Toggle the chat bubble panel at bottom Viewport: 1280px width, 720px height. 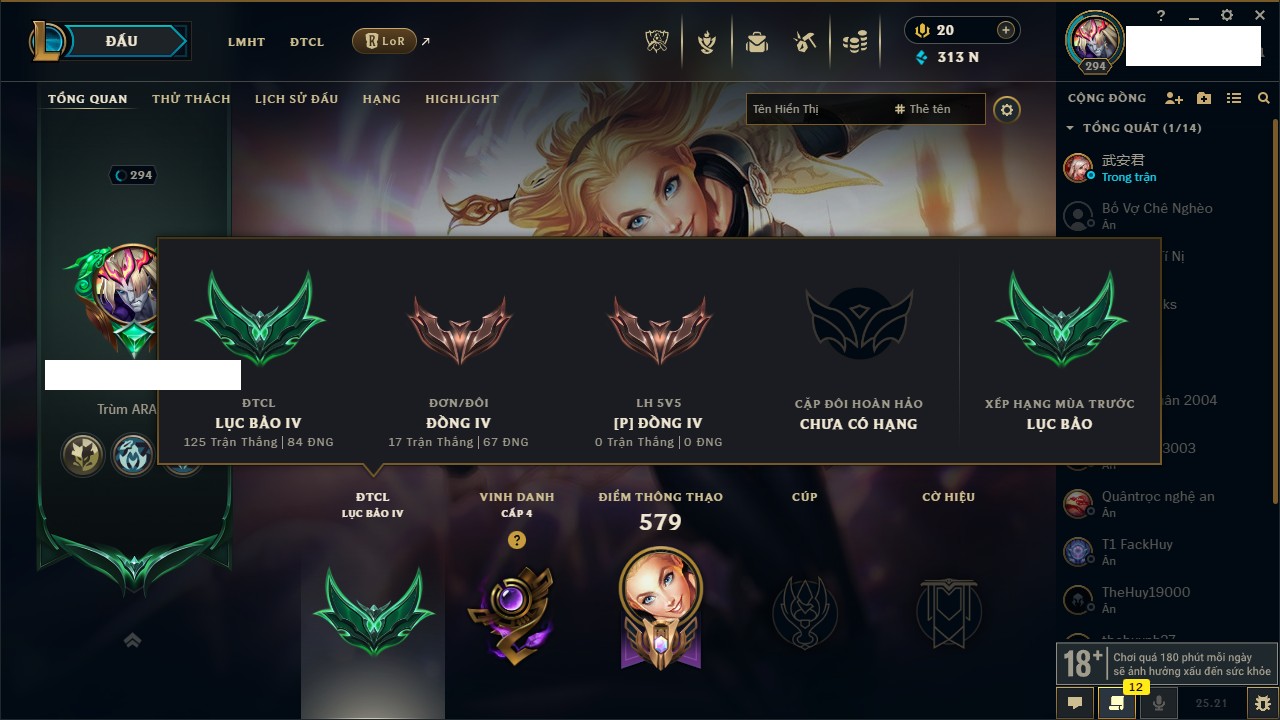click(1075, 703)
